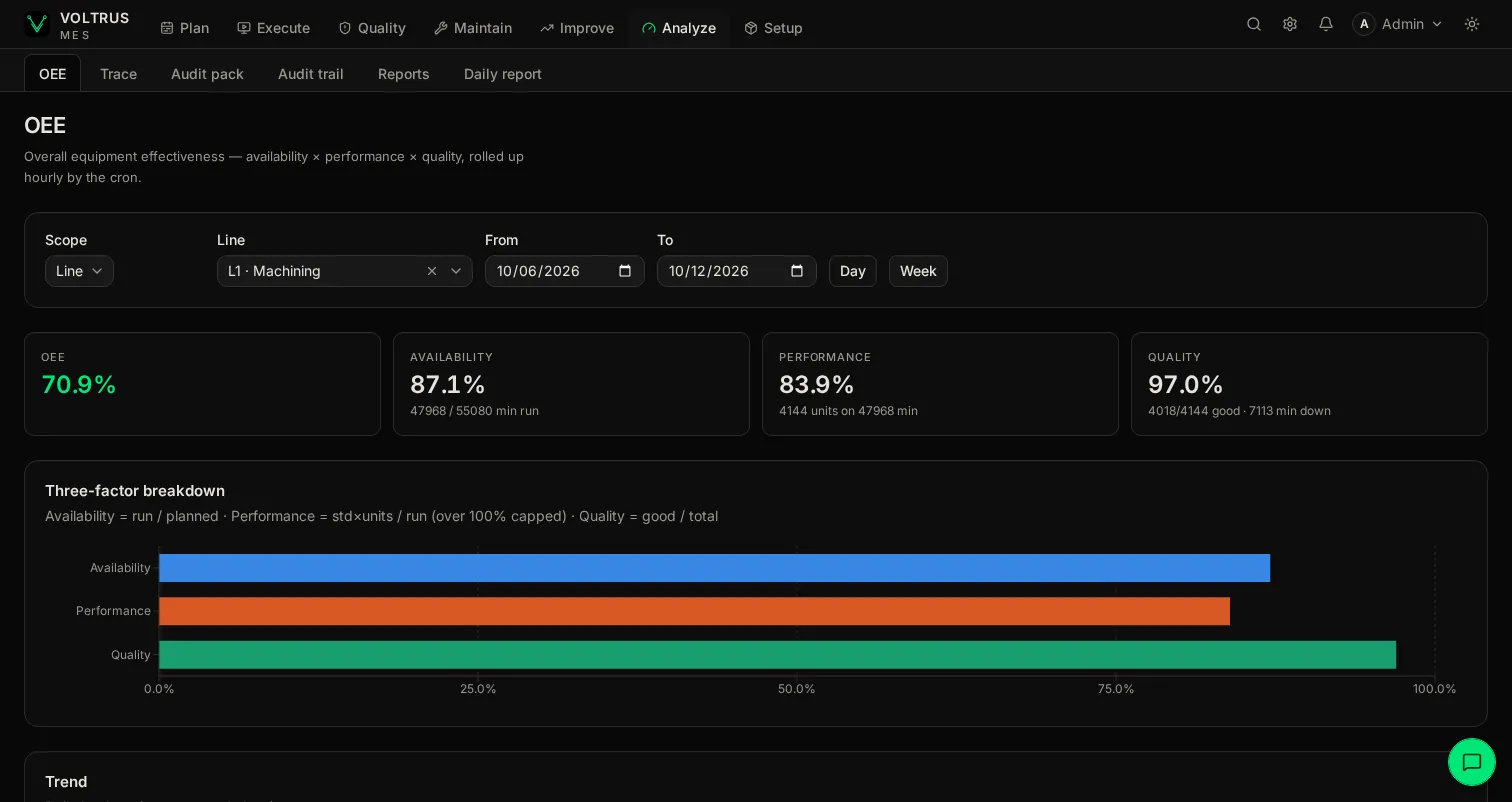Open the From date calendar picker icon
Screen dimensions: 1512x802
tap(625, 271)
